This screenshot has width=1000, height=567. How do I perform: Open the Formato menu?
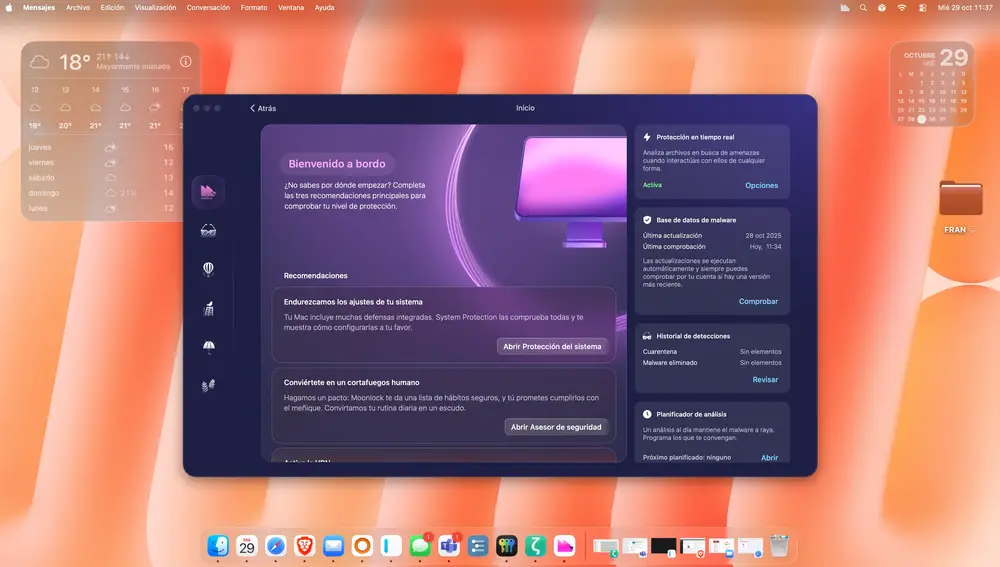pyautogui.click(x=254, y=8)
